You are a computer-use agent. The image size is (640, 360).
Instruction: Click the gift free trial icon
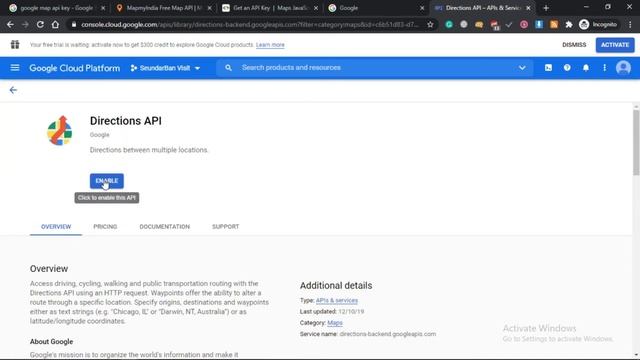point(15,44)
